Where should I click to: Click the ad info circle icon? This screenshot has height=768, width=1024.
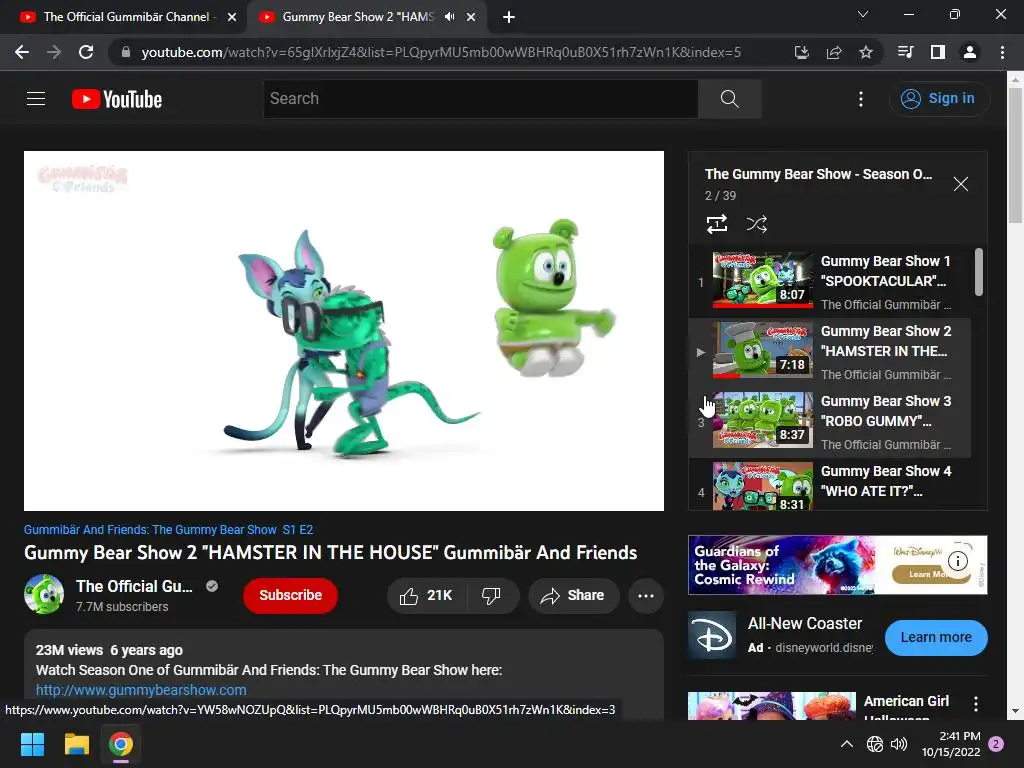[957, 560]
